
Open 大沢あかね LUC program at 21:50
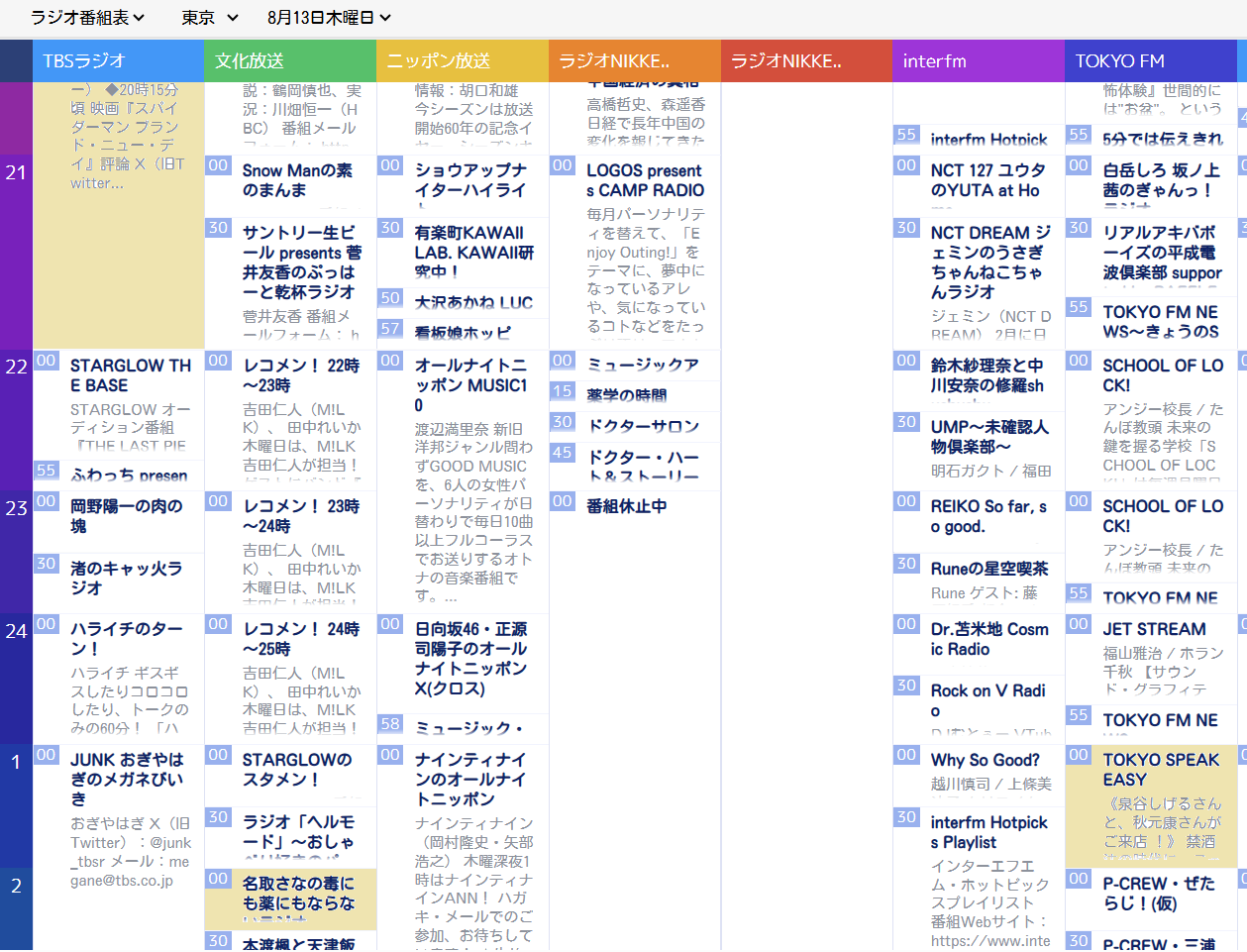[473, 302]
